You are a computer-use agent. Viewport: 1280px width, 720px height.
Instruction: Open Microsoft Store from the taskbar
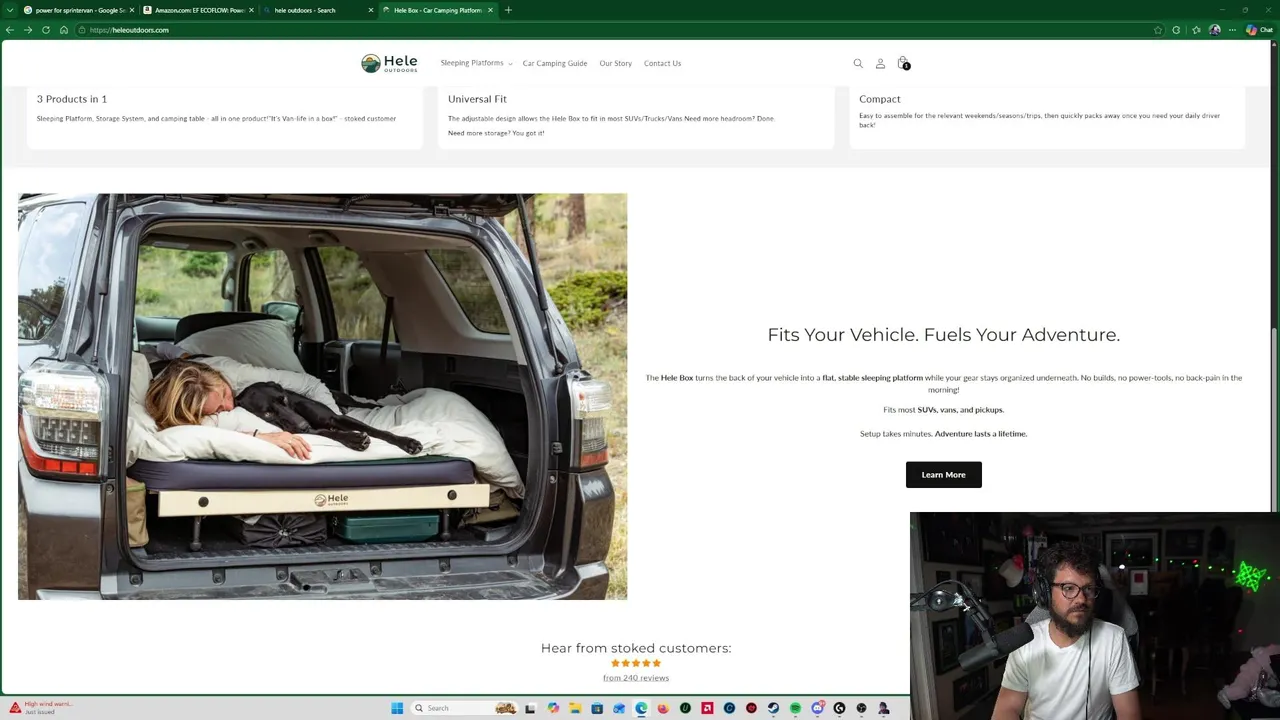[x=597, y=708]
